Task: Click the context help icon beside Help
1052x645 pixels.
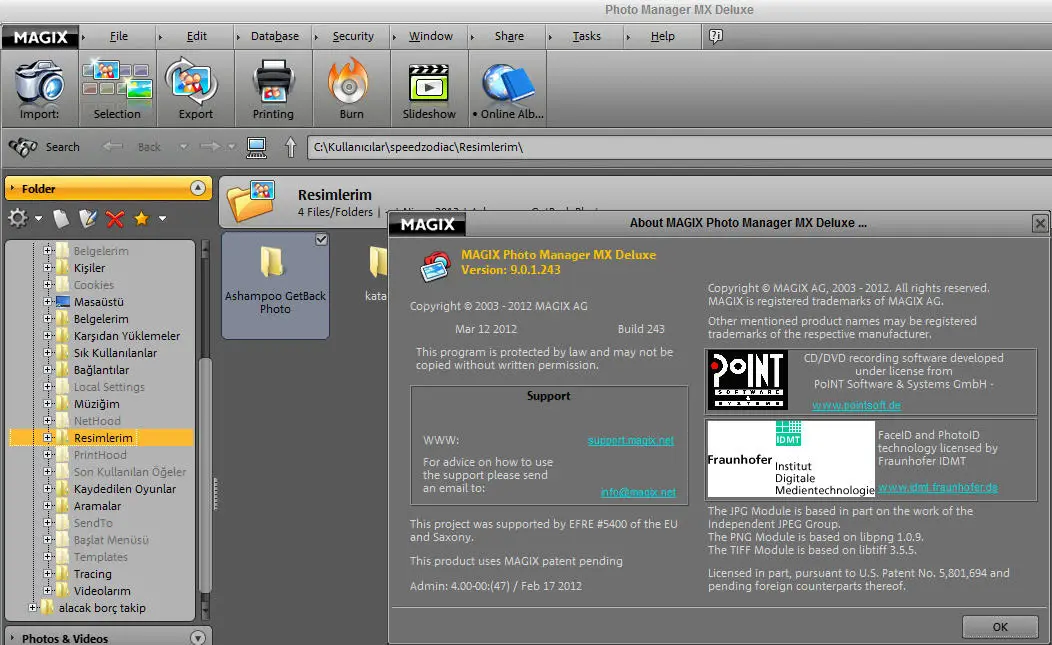Action: (716, 36)
